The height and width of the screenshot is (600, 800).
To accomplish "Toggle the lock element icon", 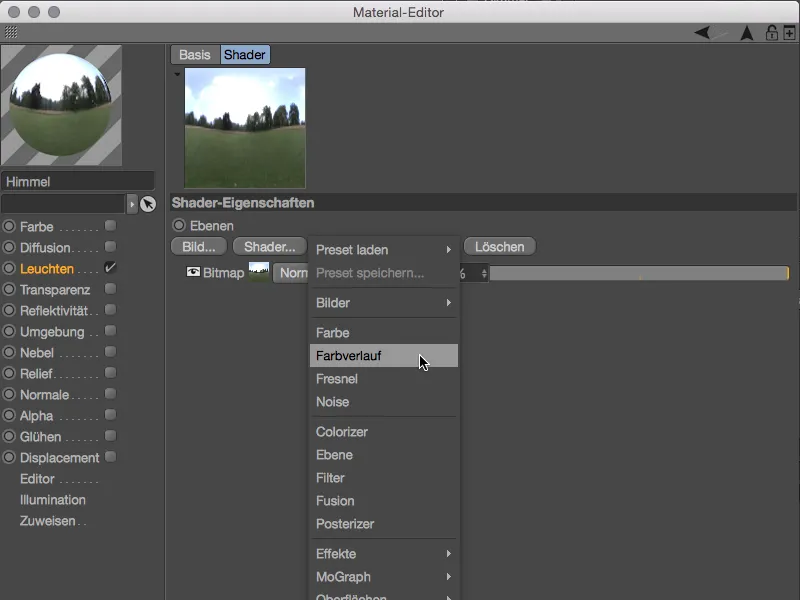I will tap(771, 33).
